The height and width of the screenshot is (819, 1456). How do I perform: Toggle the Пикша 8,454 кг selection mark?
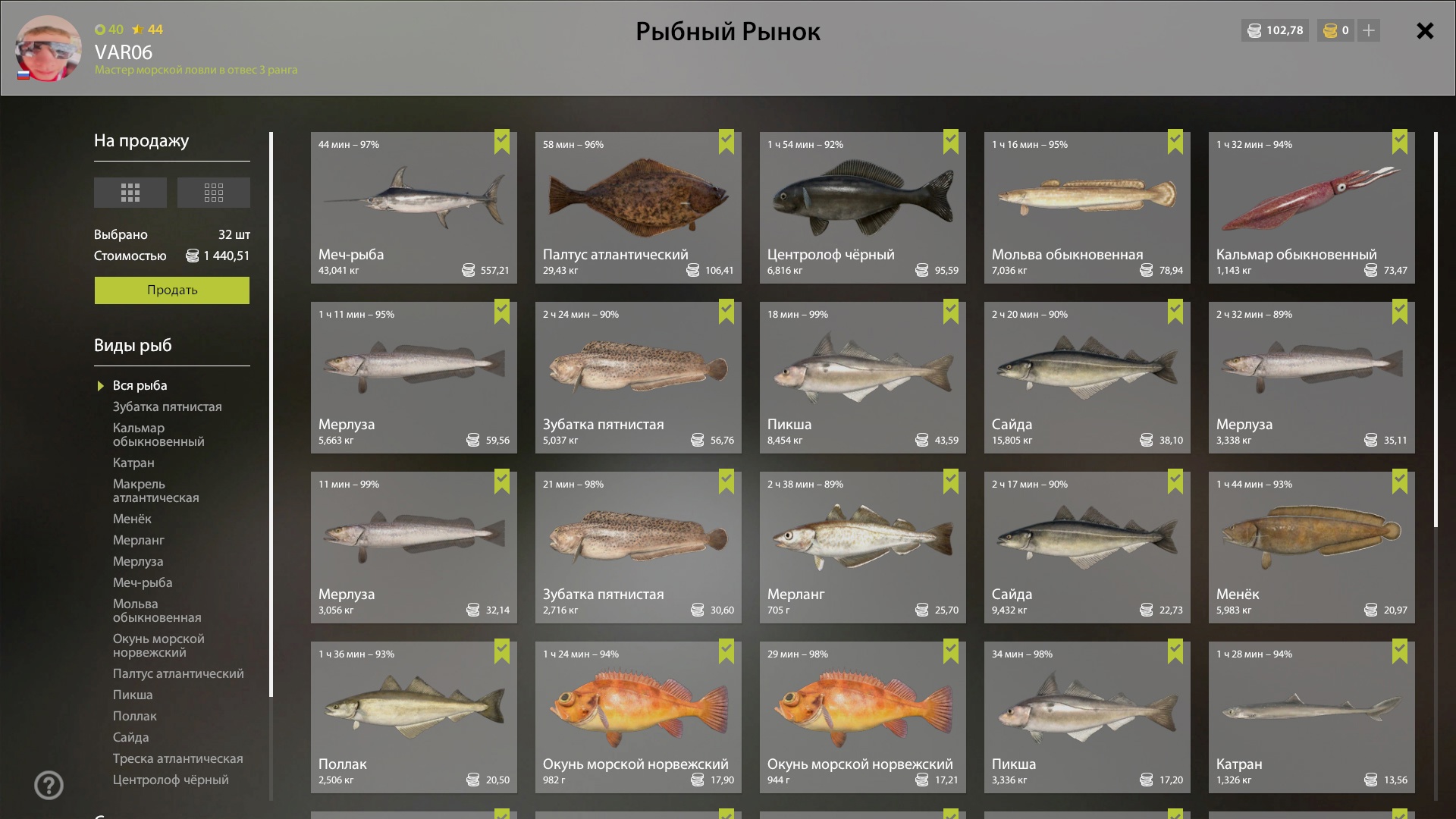click(951, 312)
